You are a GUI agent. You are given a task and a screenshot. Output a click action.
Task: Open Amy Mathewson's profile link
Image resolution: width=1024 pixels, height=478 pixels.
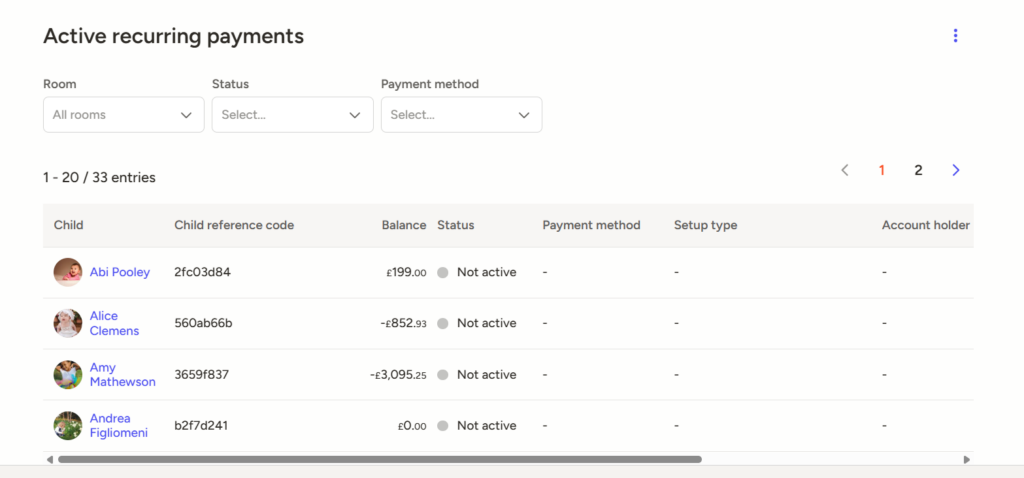(x=123, y=375)
